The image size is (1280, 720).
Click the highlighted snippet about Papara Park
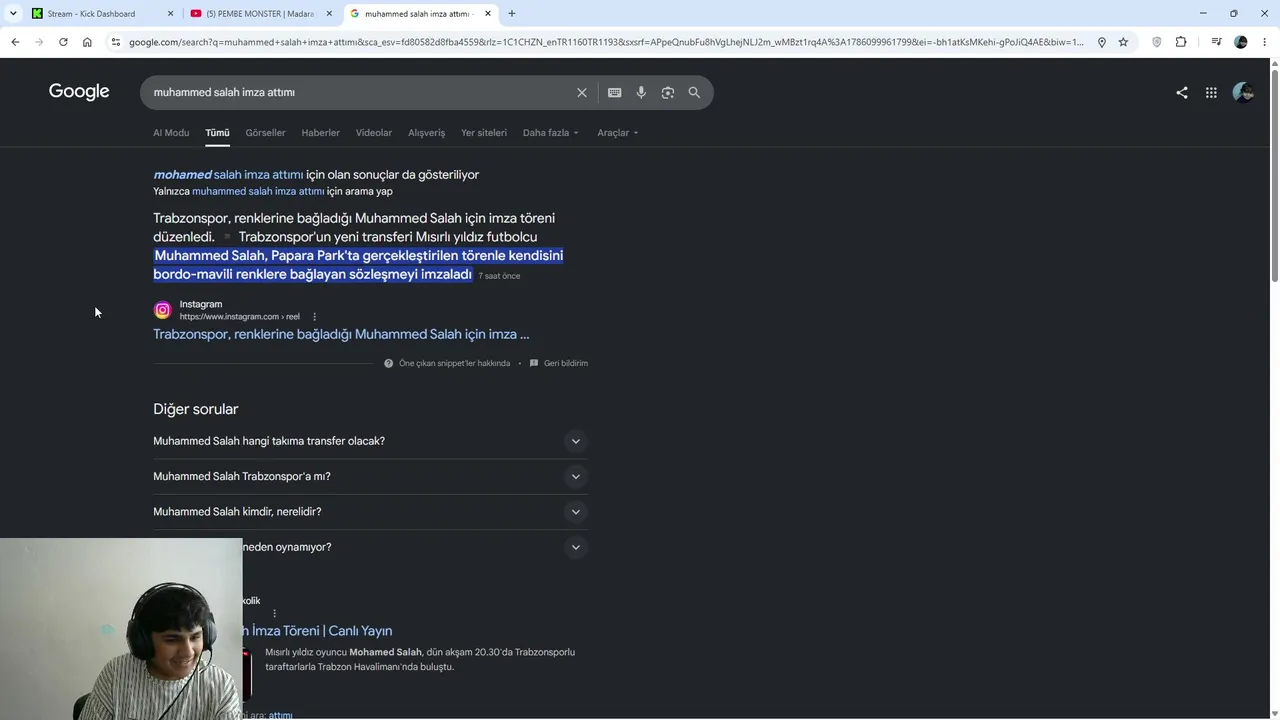click(x=358, y=265)
